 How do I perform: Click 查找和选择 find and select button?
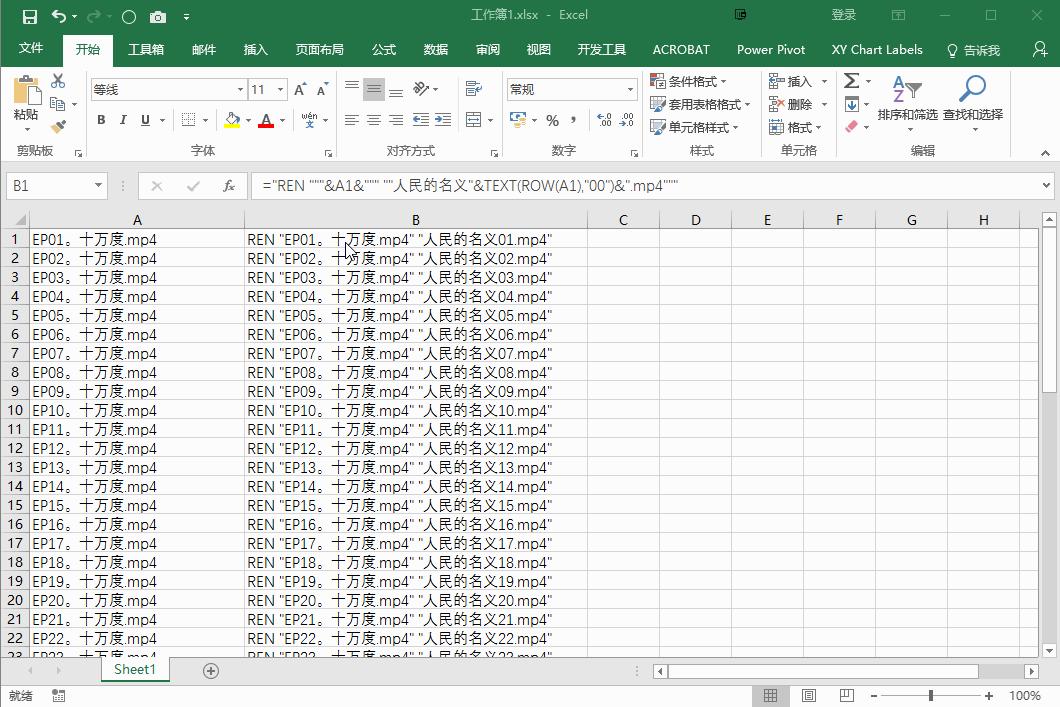[x=973, y=103]
